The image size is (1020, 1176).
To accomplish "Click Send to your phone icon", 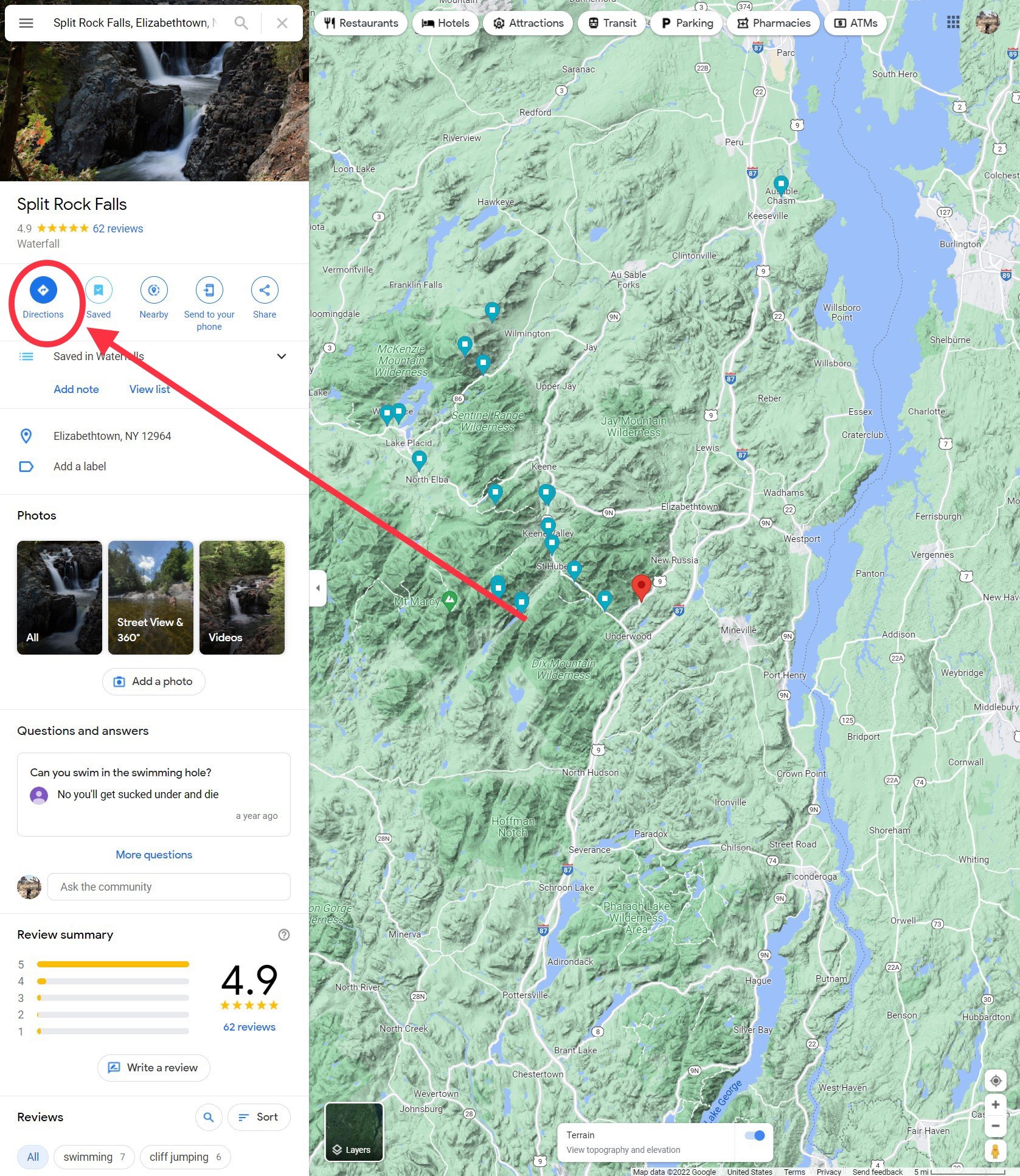I will pos(209,290).
